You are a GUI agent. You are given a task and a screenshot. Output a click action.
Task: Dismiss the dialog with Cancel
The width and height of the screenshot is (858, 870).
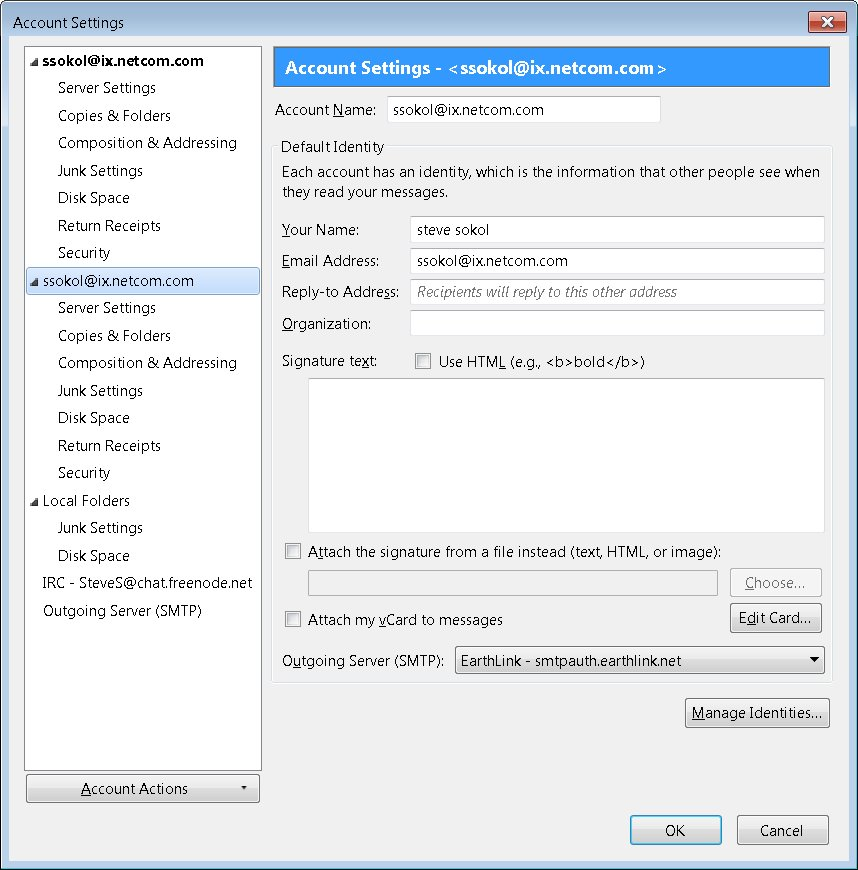(x=782, y=830)
